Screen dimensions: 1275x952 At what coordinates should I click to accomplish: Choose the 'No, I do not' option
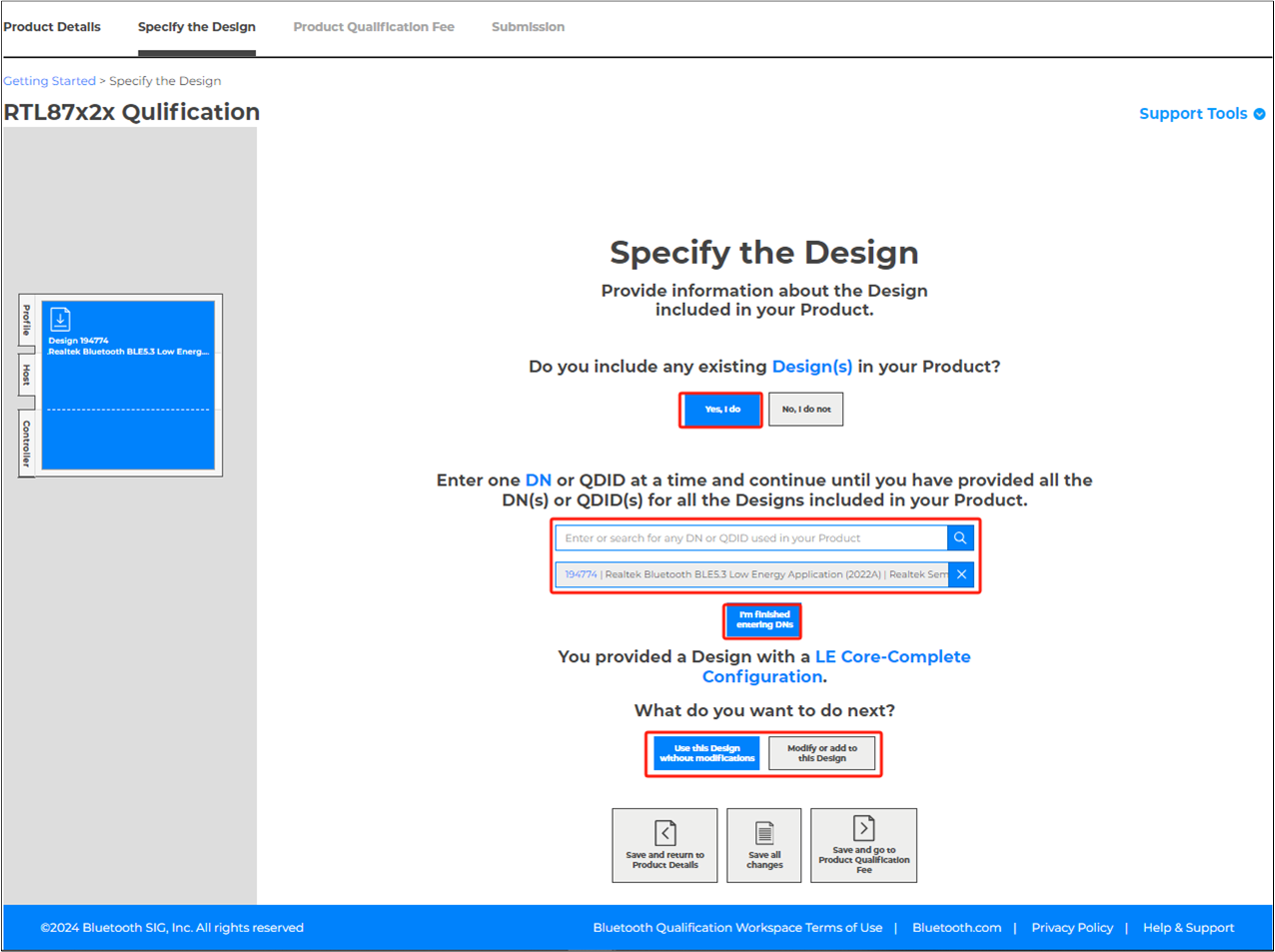tap(806, 410)
